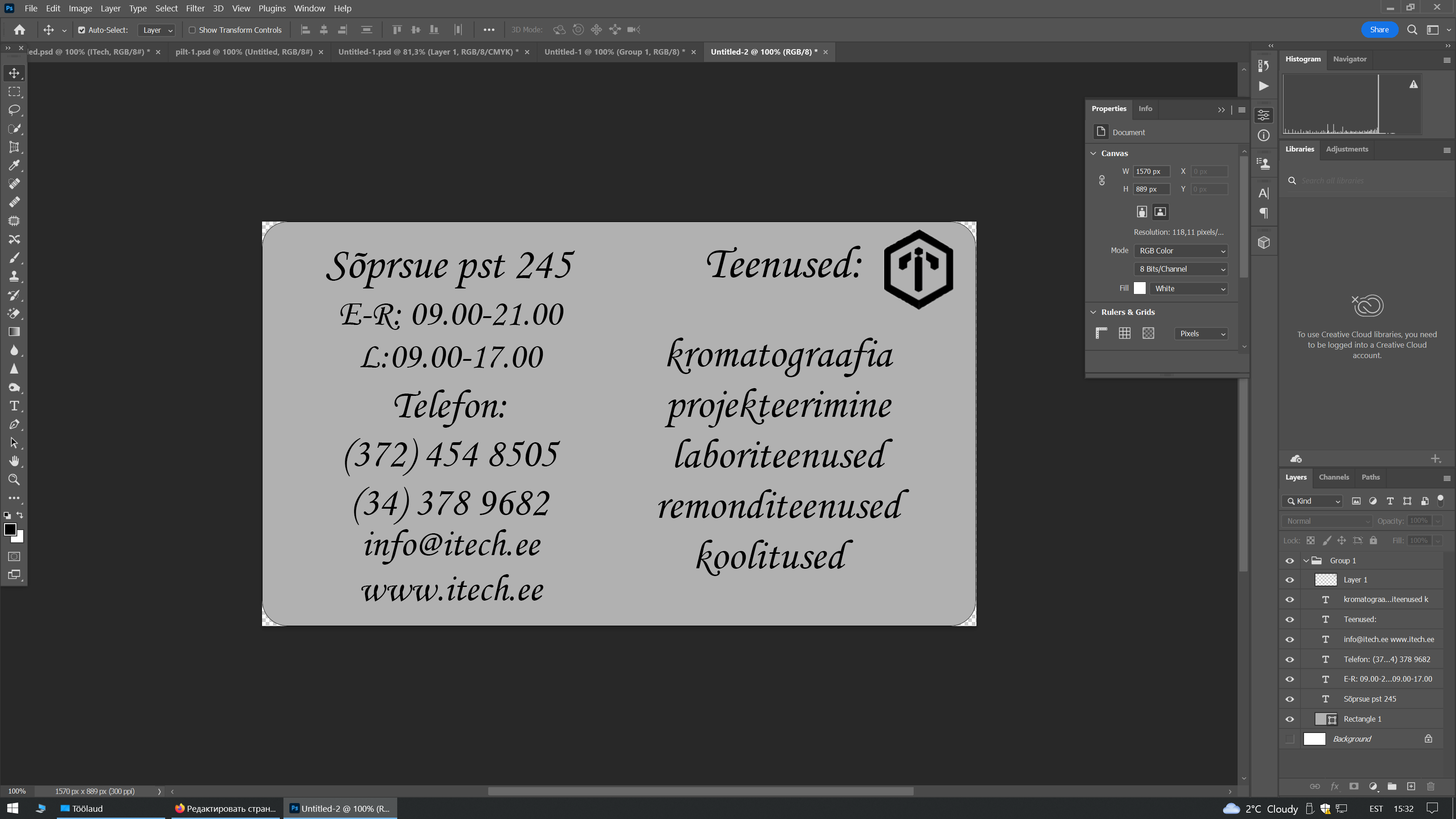Switch to the Channels tab

pyautogui.click(x=1333, y=477)
